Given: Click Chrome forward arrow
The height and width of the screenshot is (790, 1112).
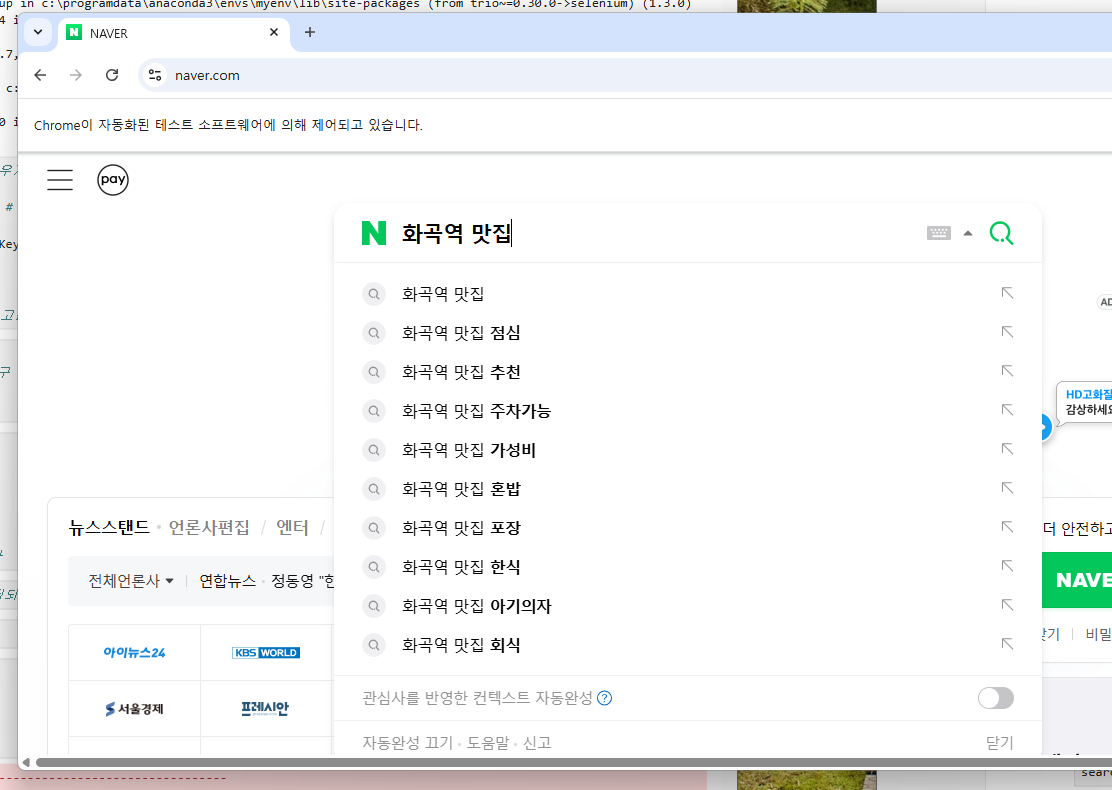Looking at the screenshot, I should (76, 75).
